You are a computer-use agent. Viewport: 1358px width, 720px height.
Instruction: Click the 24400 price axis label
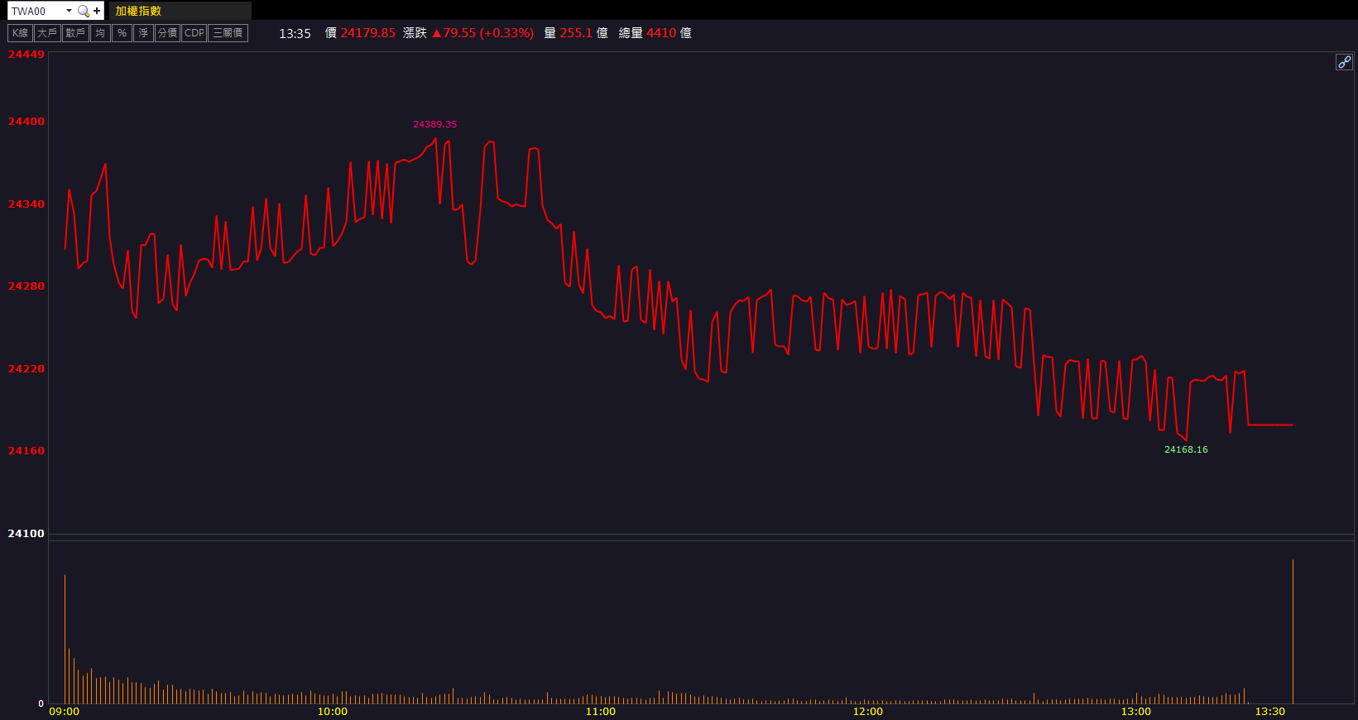click(26, 121)
